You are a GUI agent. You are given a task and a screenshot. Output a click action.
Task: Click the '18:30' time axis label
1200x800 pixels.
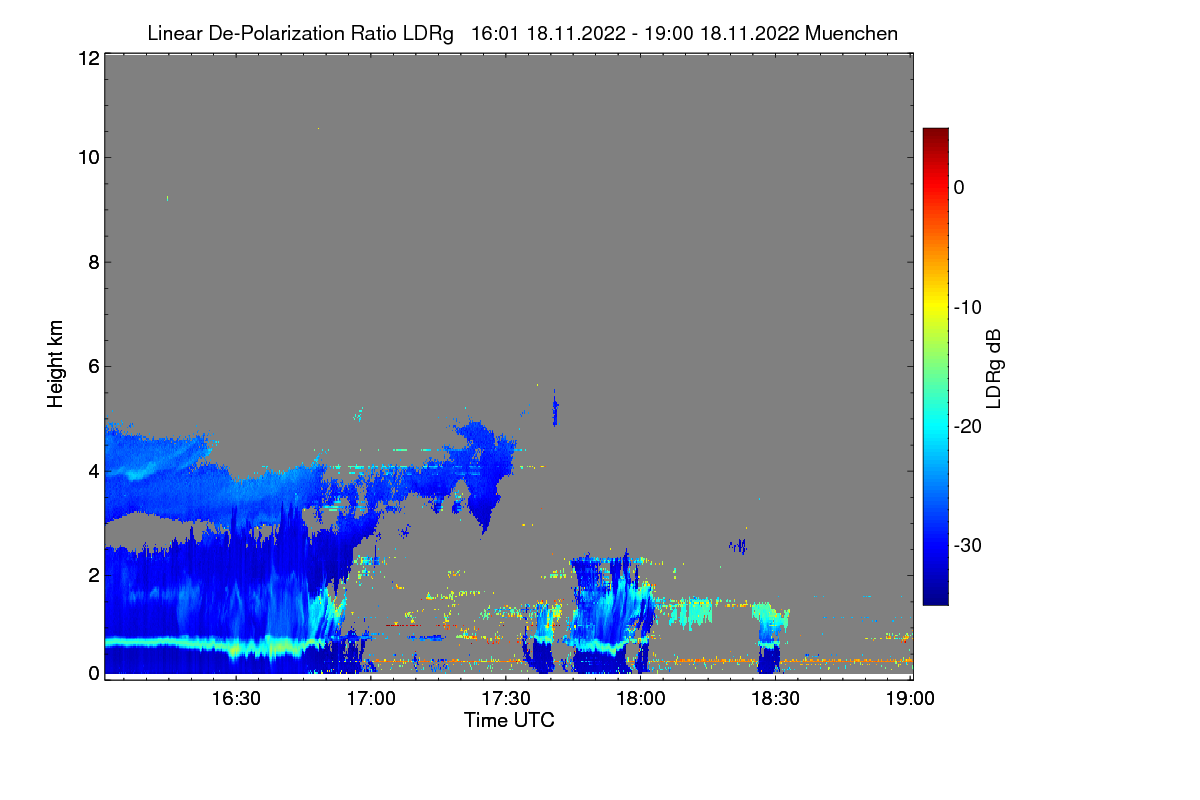pos(776,698)
